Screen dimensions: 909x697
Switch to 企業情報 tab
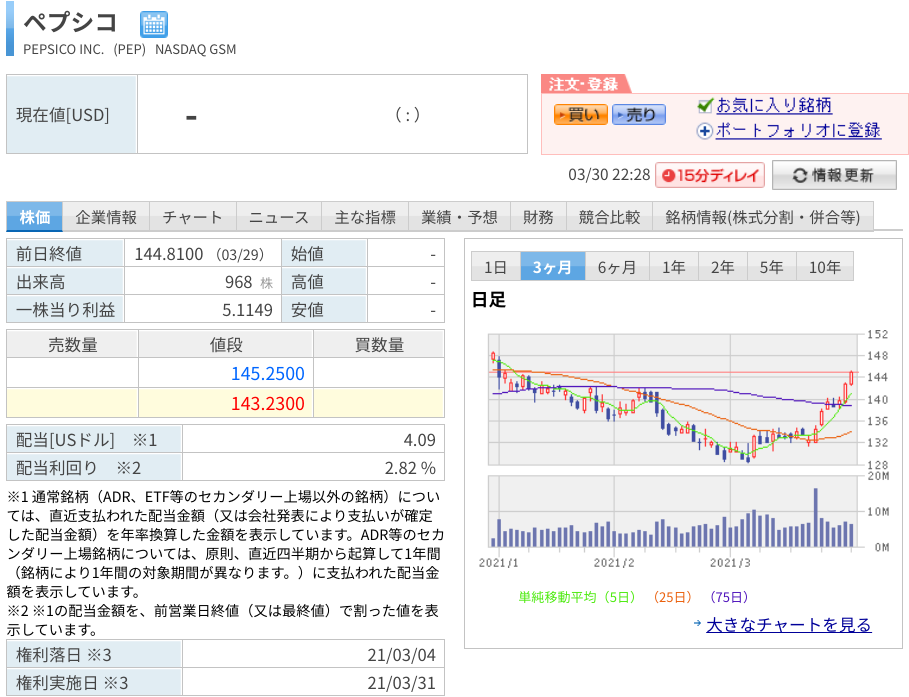(106, 217)
